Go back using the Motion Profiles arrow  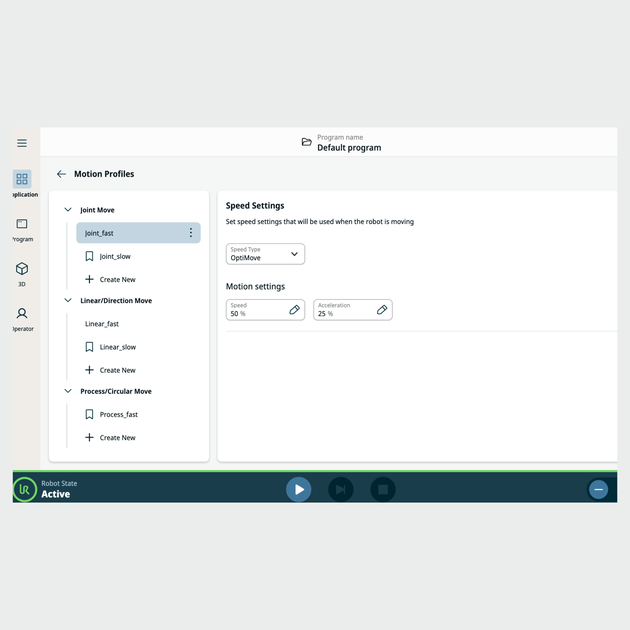(61, 174)
